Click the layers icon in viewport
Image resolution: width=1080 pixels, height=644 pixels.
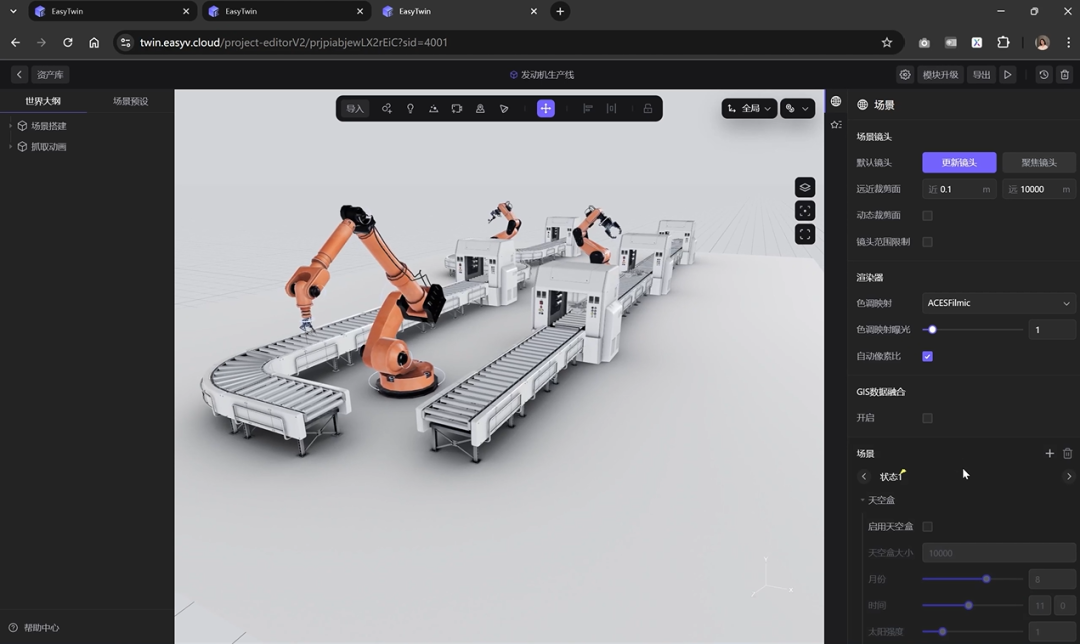pos(805,187)
